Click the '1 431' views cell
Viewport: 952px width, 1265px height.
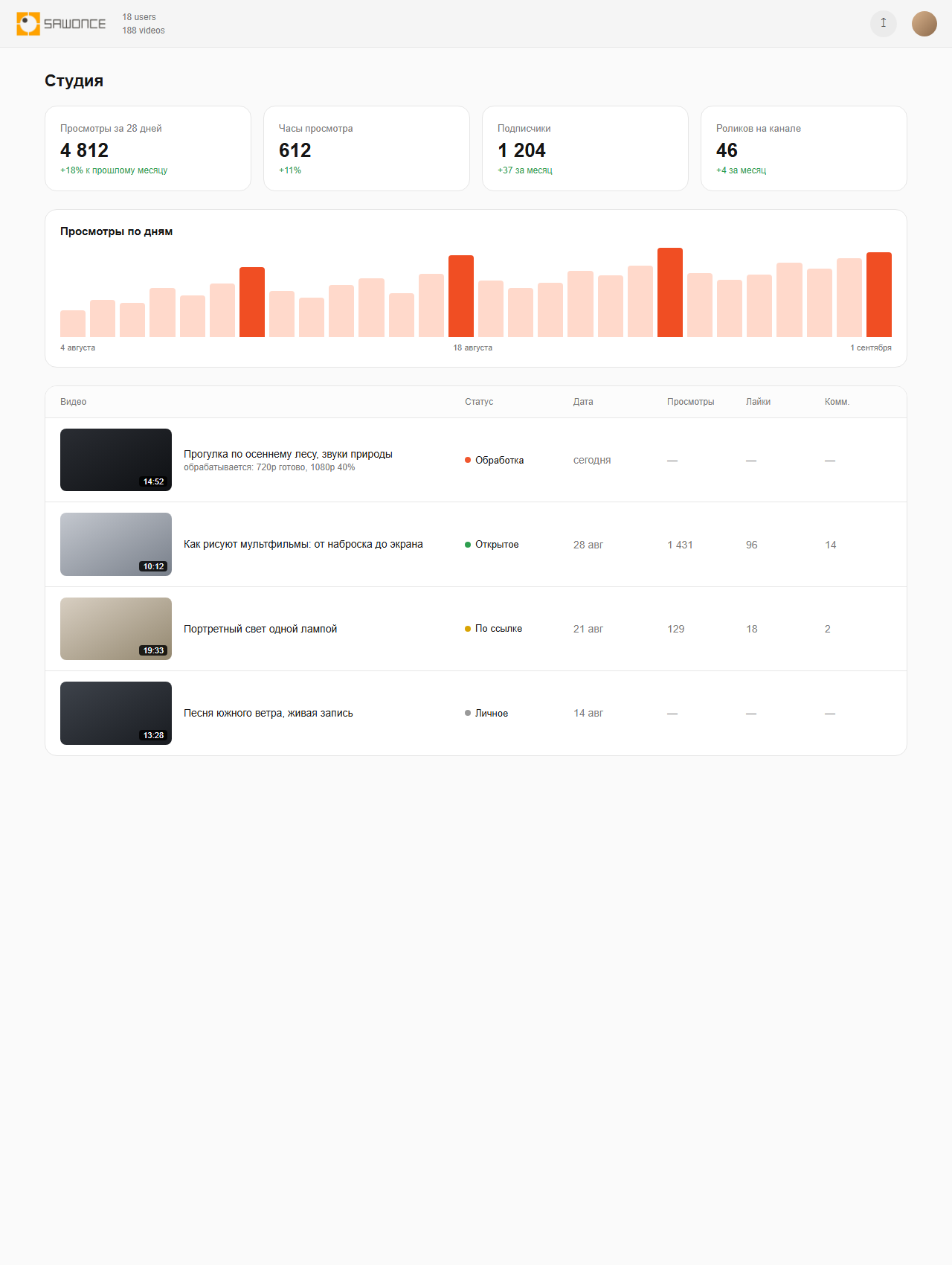[680, 545]
